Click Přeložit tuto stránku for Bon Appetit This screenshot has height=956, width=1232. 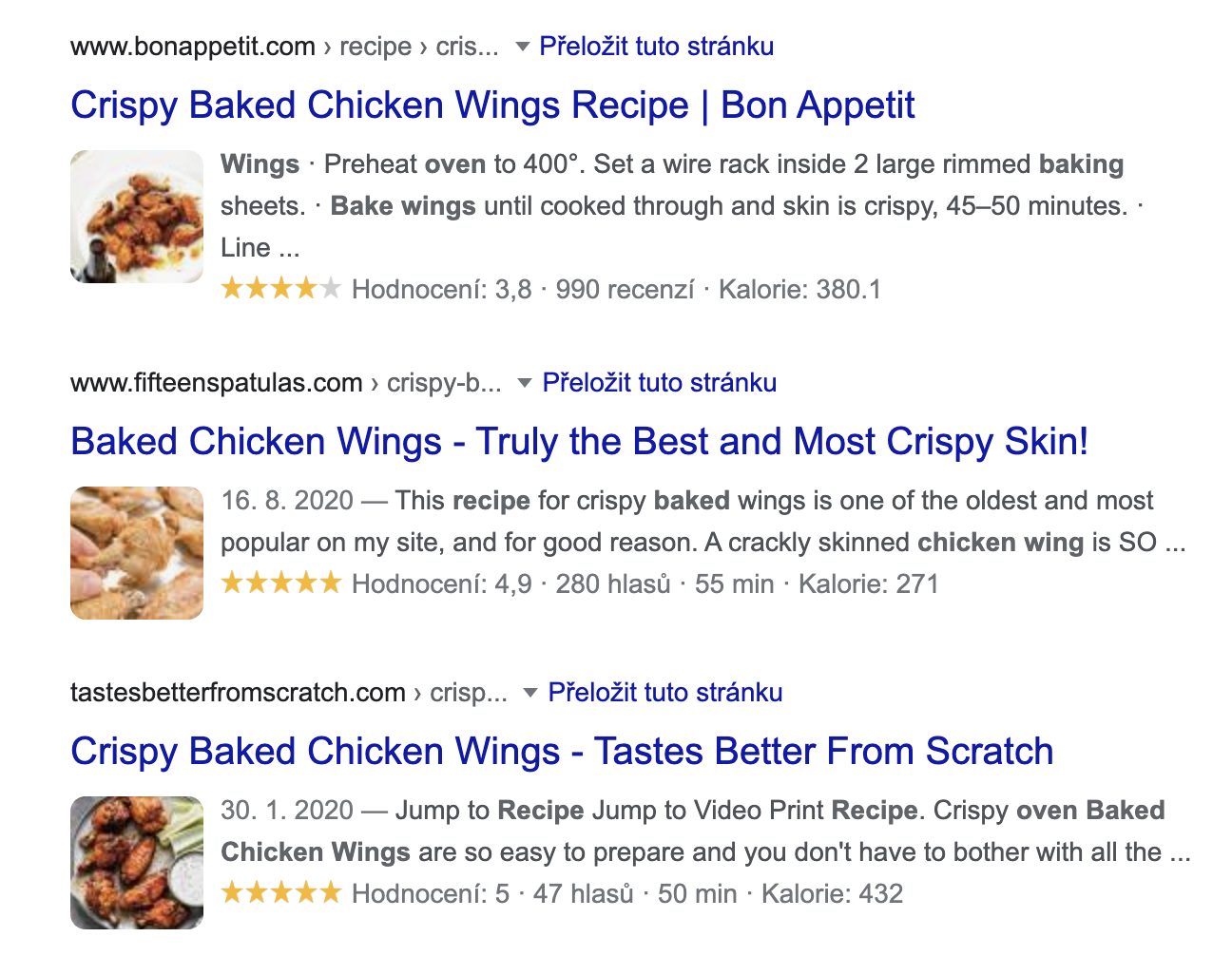656,47
